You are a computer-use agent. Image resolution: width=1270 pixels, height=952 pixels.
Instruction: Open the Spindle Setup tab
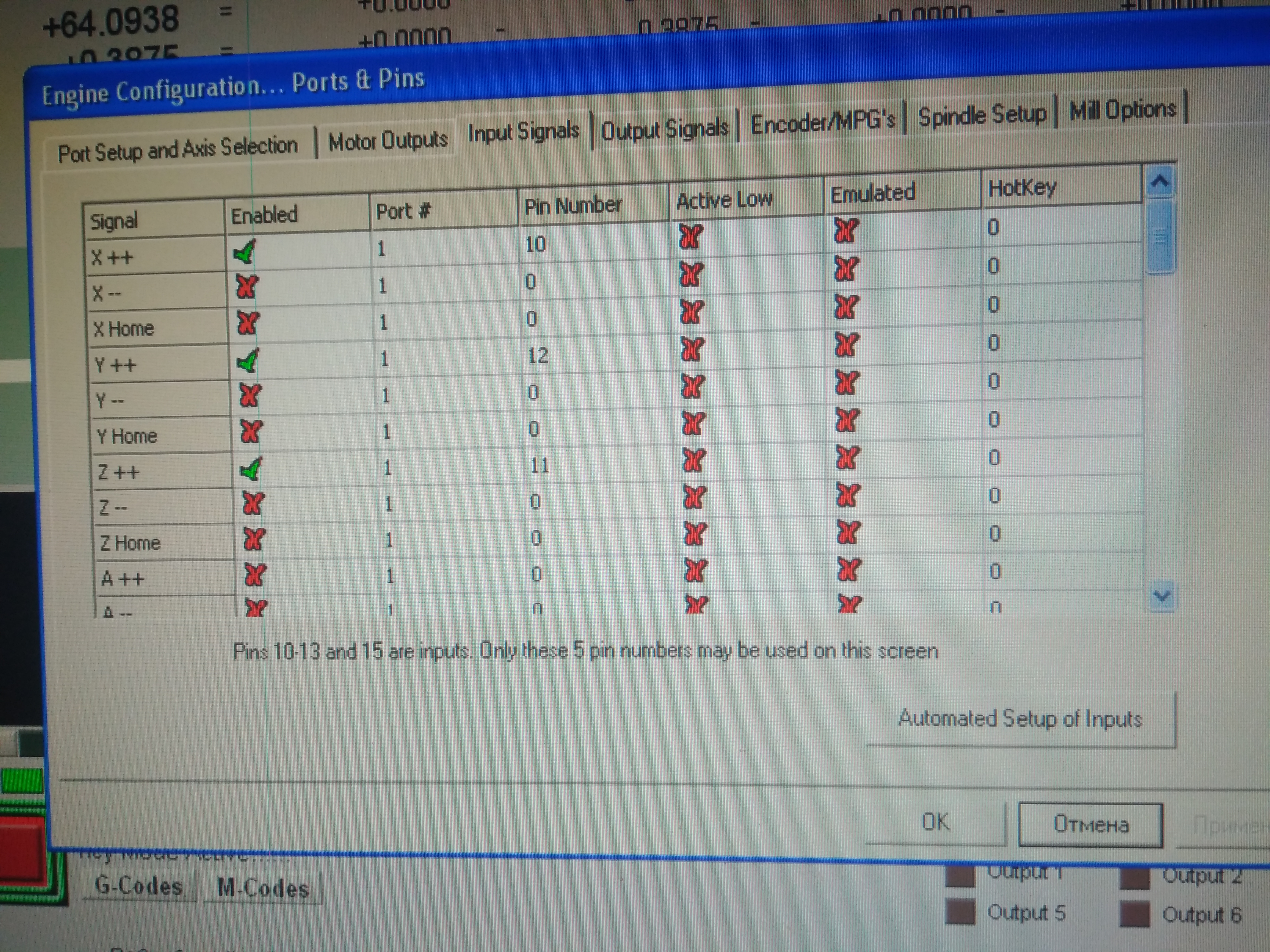982,115
